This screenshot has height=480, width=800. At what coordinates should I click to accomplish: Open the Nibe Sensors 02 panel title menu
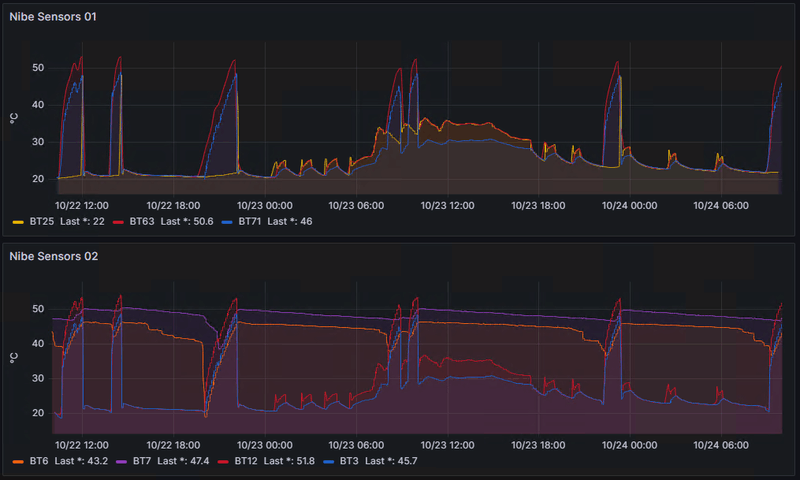[x=54, y=256]
